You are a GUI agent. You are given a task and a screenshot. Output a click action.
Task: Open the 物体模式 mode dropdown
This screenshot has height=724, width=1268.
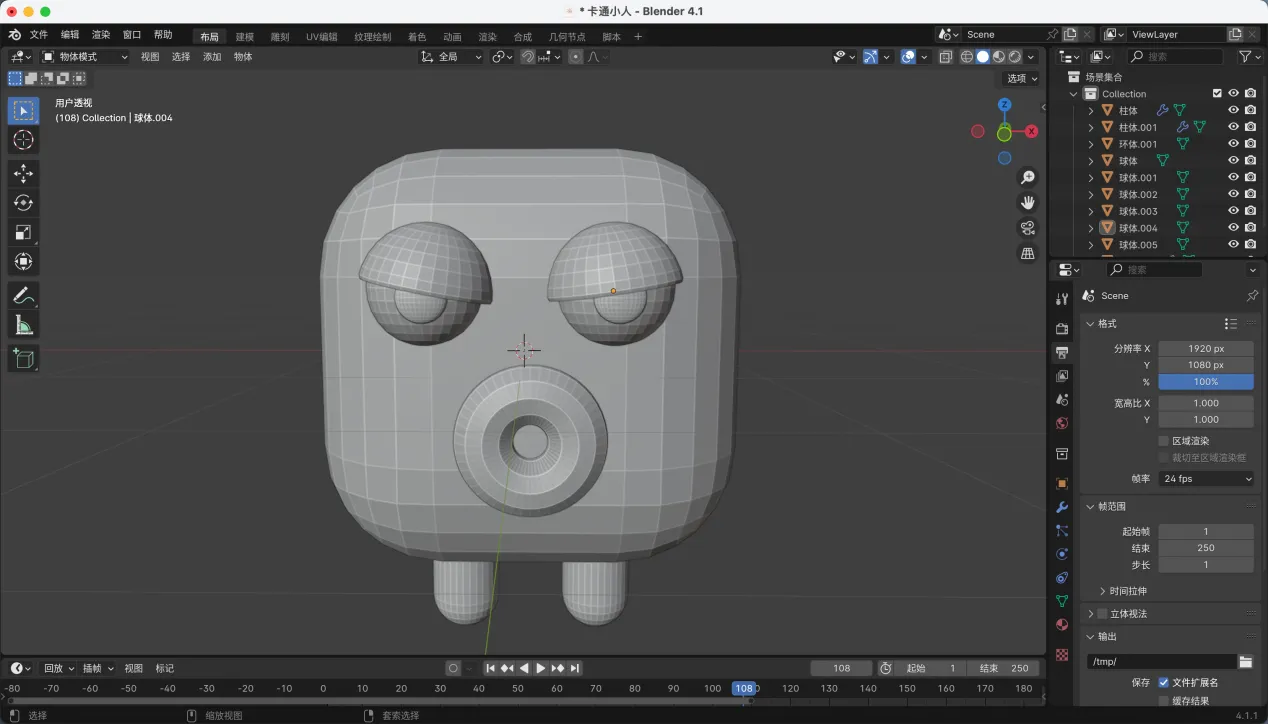point(85,57)
